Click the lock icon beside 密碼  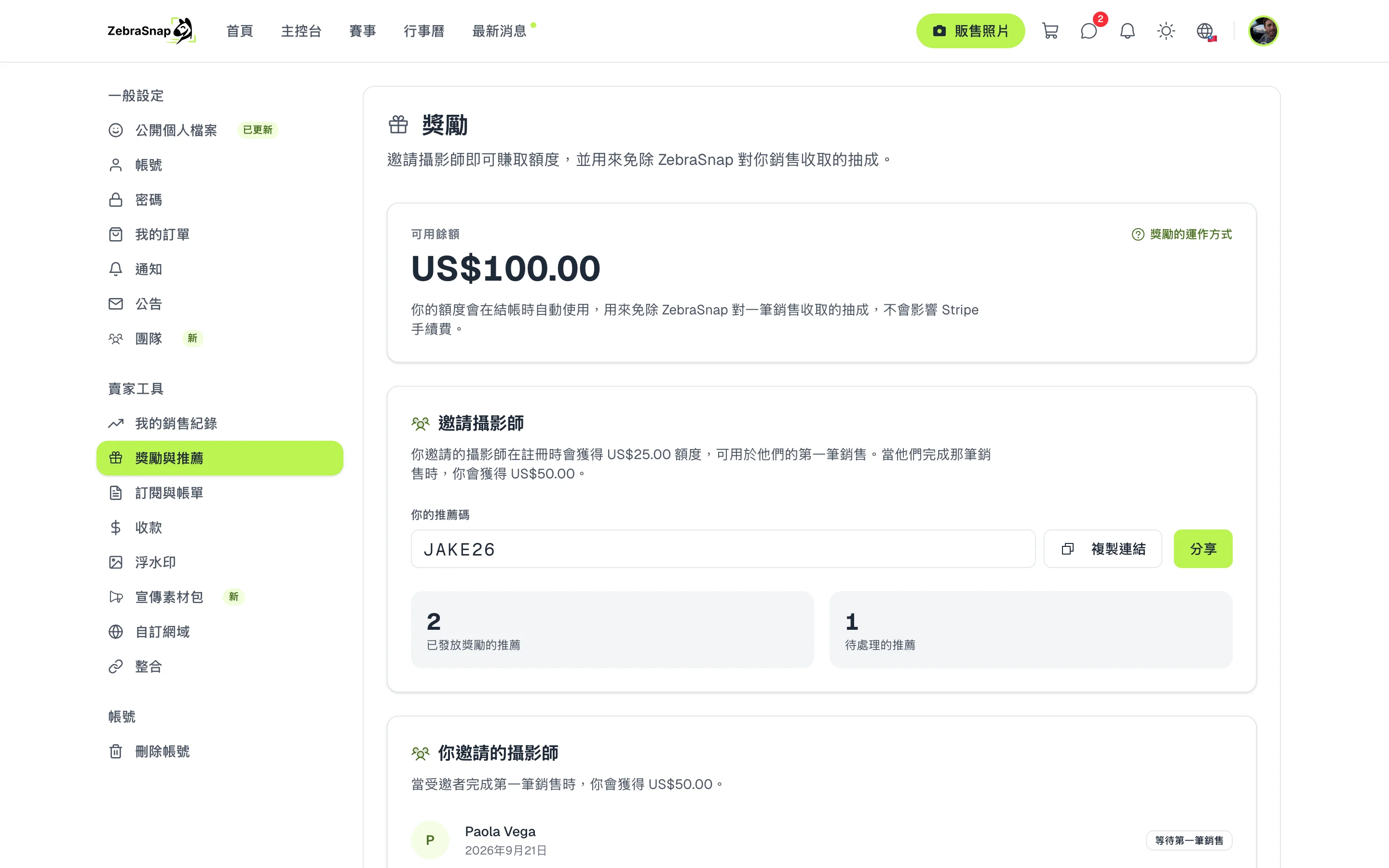116,200
